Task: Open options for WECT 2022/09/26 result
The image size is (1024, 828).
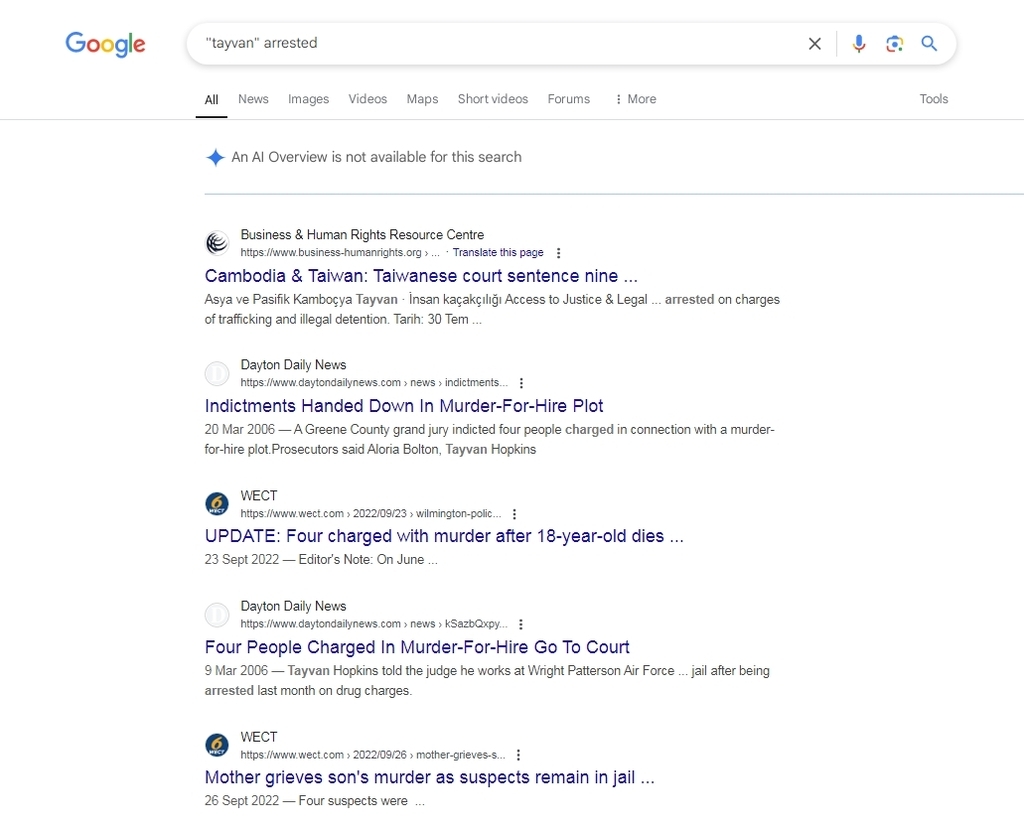Action: (518, 755)
